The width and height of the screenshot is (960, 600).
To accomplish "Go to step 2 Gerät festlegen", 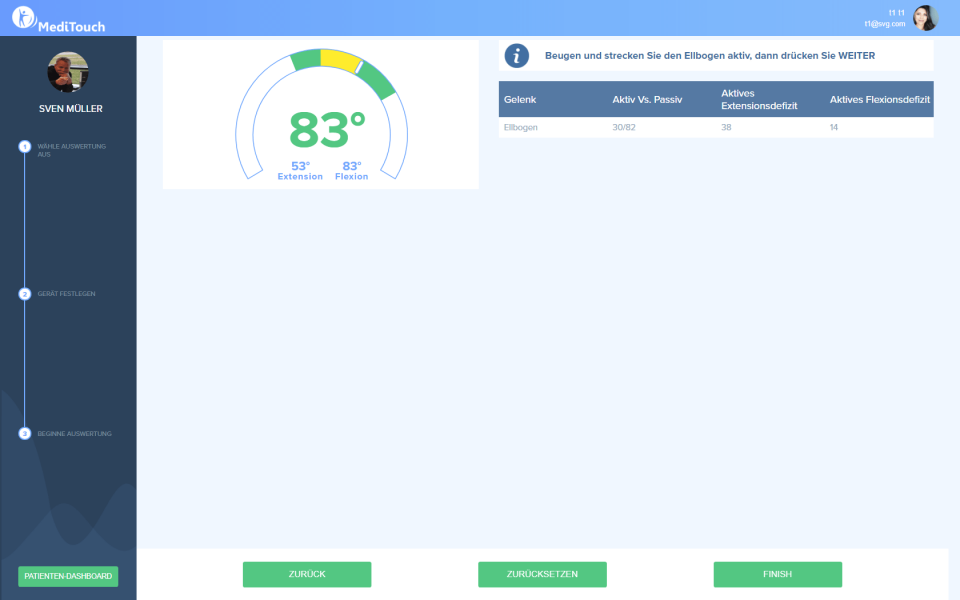I will tap(25, 294).
